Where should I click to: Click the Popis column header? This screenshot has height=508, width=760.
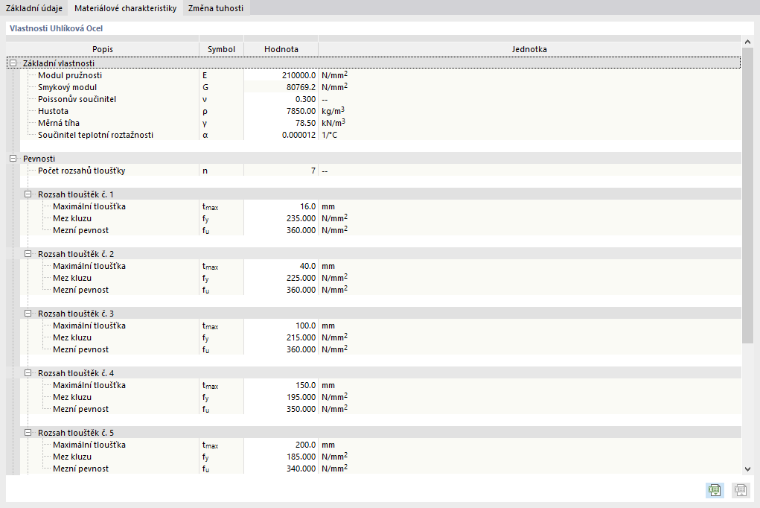point(103,49)
